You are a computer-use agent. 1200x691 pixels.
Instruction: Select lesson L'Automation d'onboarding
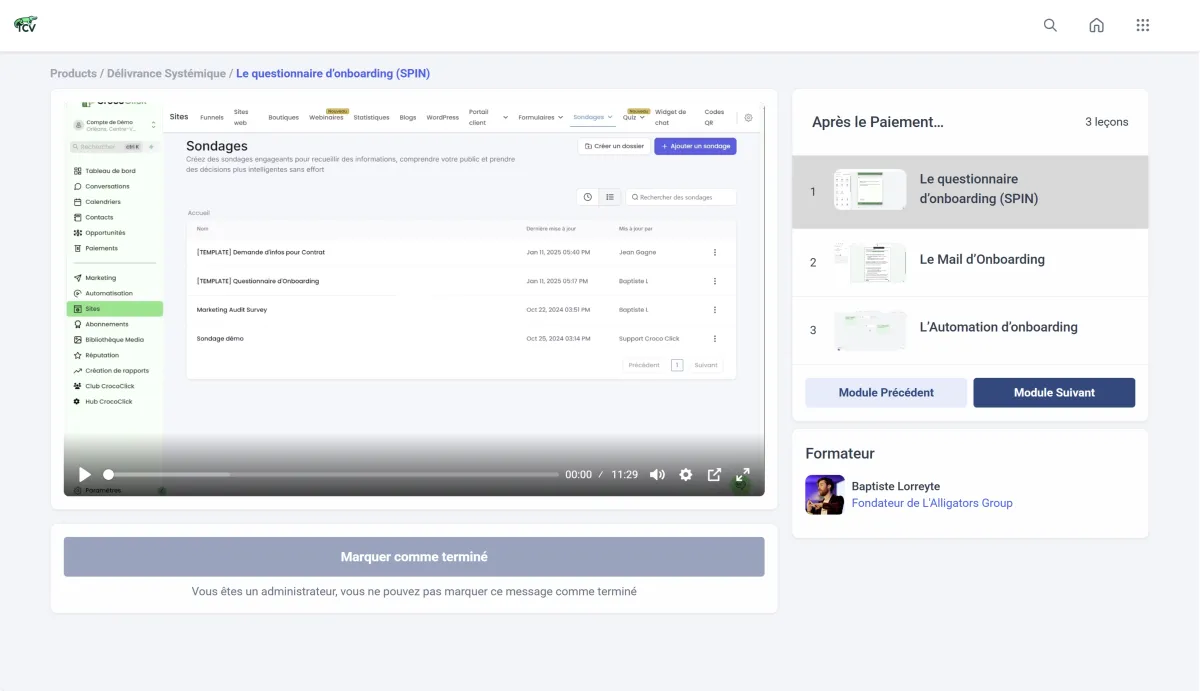click(970, 331)
